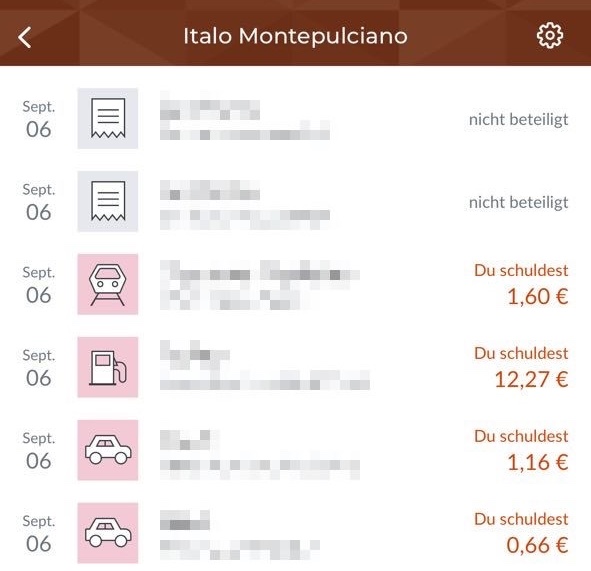Tap the Sept. 06 date of last entry
This screenshot has width=591, height=571.
coord(39,533)
